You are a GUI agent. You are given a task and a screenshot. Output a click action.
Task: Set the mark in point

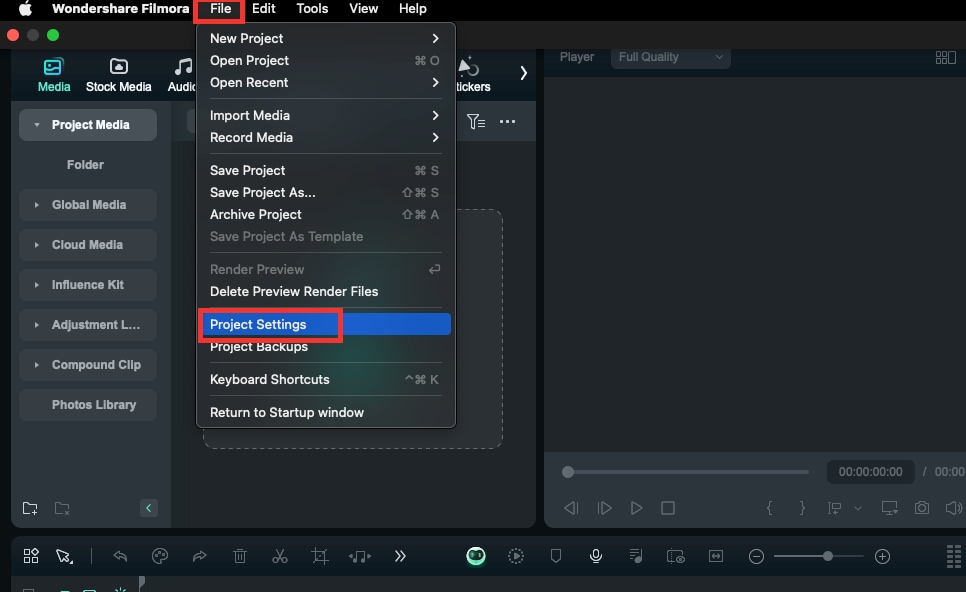769,508
